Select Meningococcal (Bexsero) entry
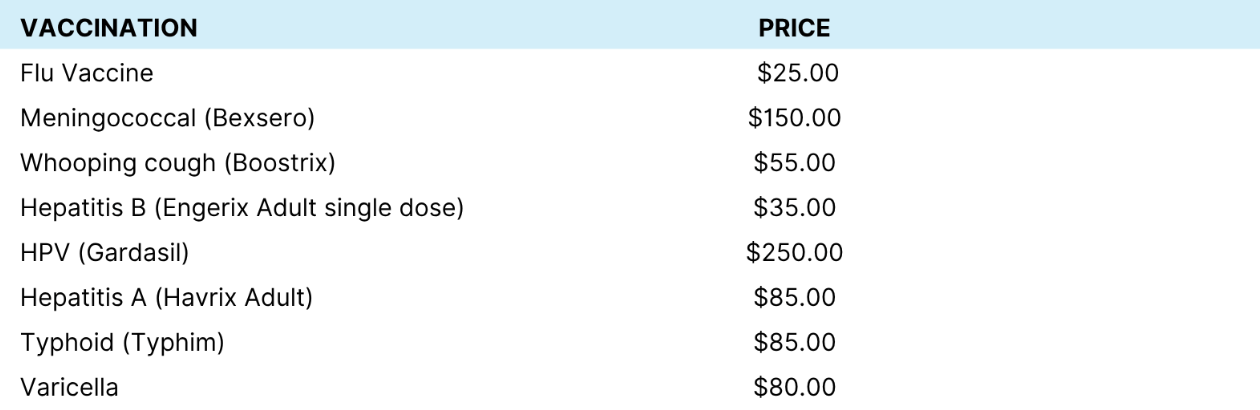Viewport: 1260px width, 410px height. 168,118
